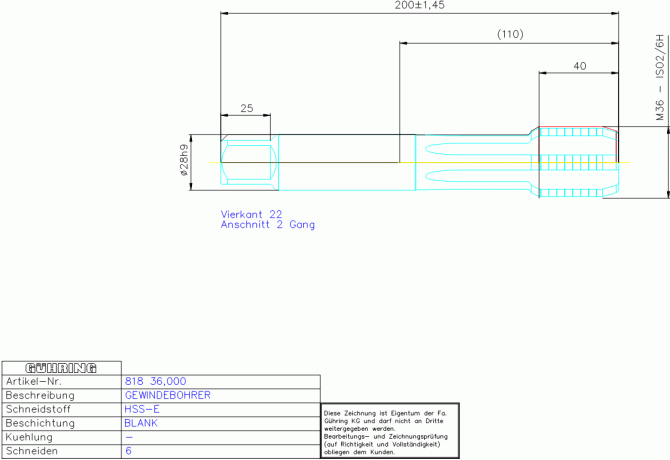
Task: Click the GEWINDEBOHRER description value
Action: 168,396
